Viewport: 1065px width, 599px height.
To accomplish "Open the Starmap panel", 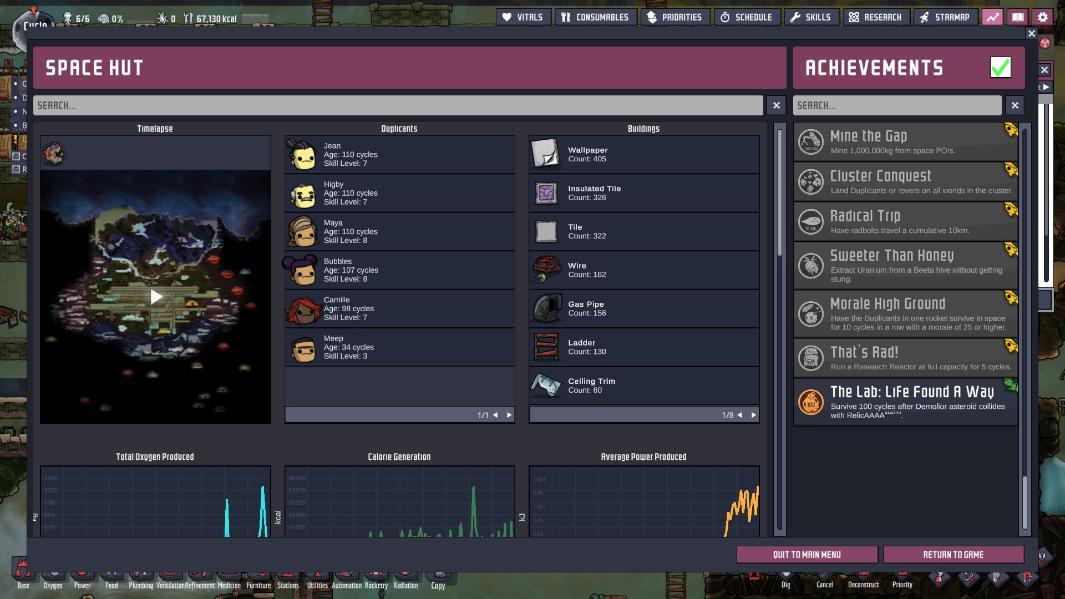I will (x=944, y=17).
